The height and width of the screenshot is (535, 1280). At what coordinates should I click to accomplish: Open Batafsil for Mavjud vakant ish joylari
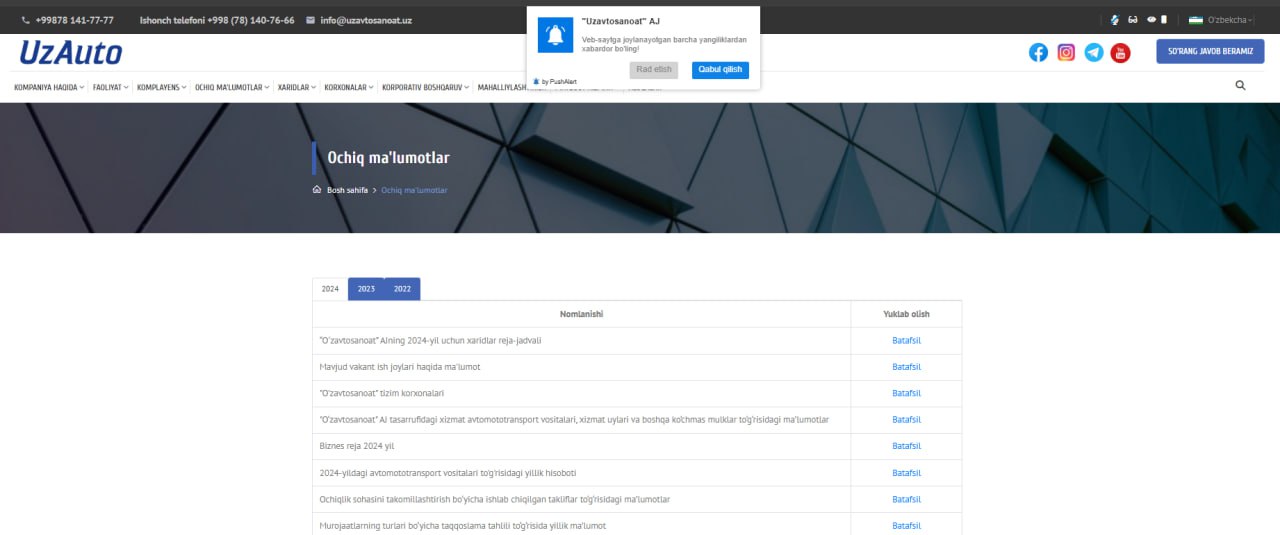[x=906, y=367]
